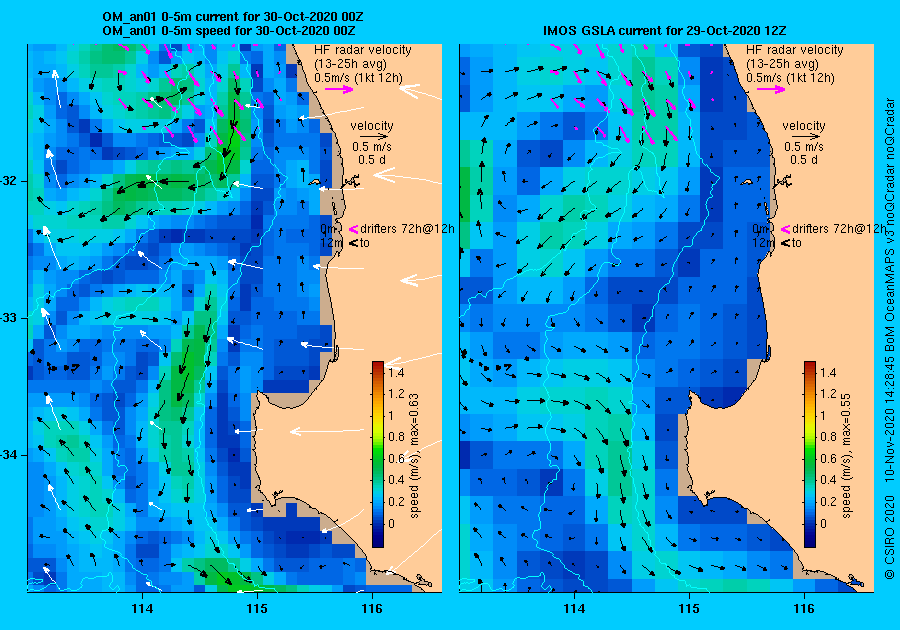The width and height of the screenshot is (900, 630).
Task: Click '0.5 d' text in GSLA panel
Action: pos(804,160)
